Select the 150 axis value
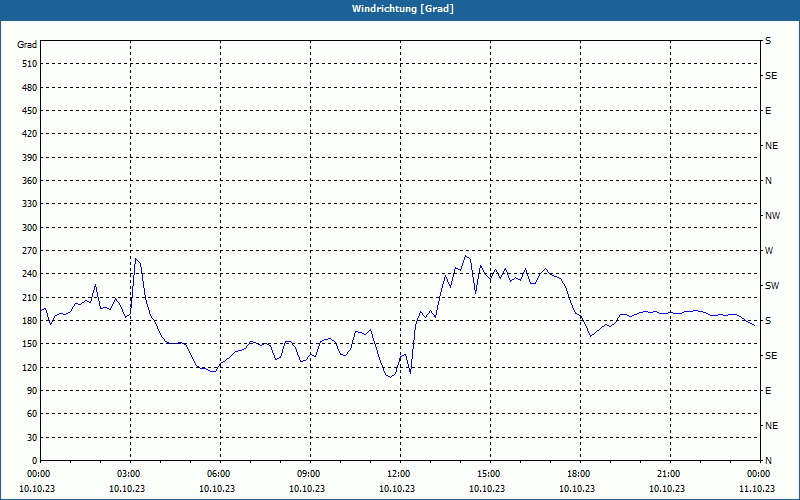 (30, 344)
